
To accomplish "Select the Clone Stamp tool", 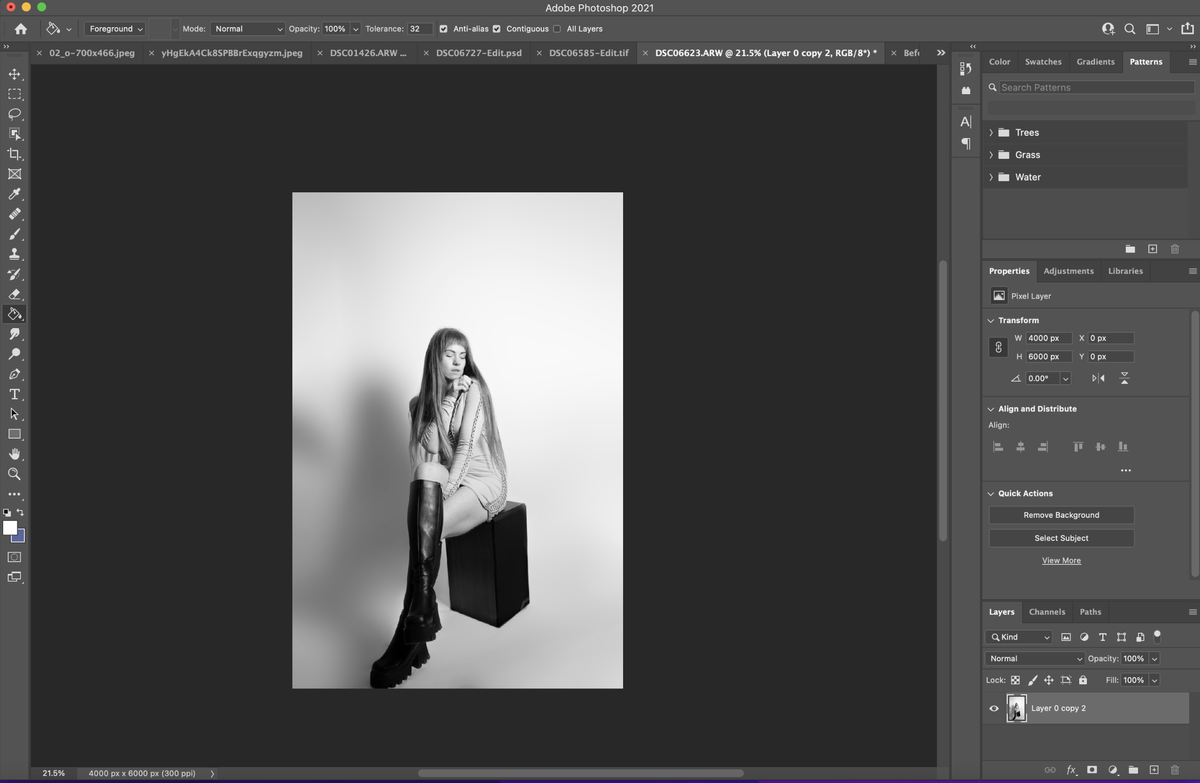I will pos(14,254).
